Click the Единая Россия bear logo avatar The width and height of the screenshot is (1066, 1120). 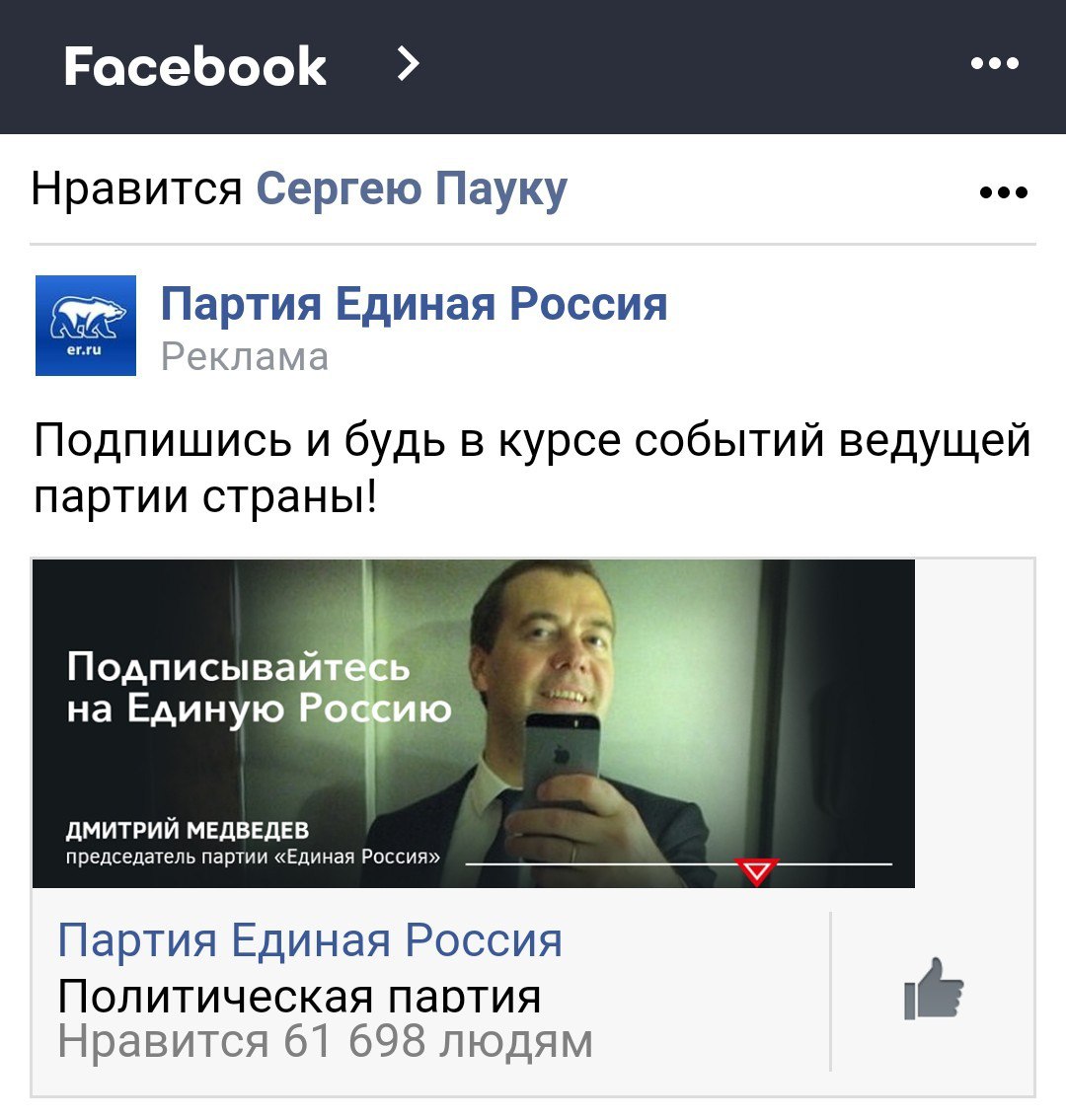pos(86,325)
